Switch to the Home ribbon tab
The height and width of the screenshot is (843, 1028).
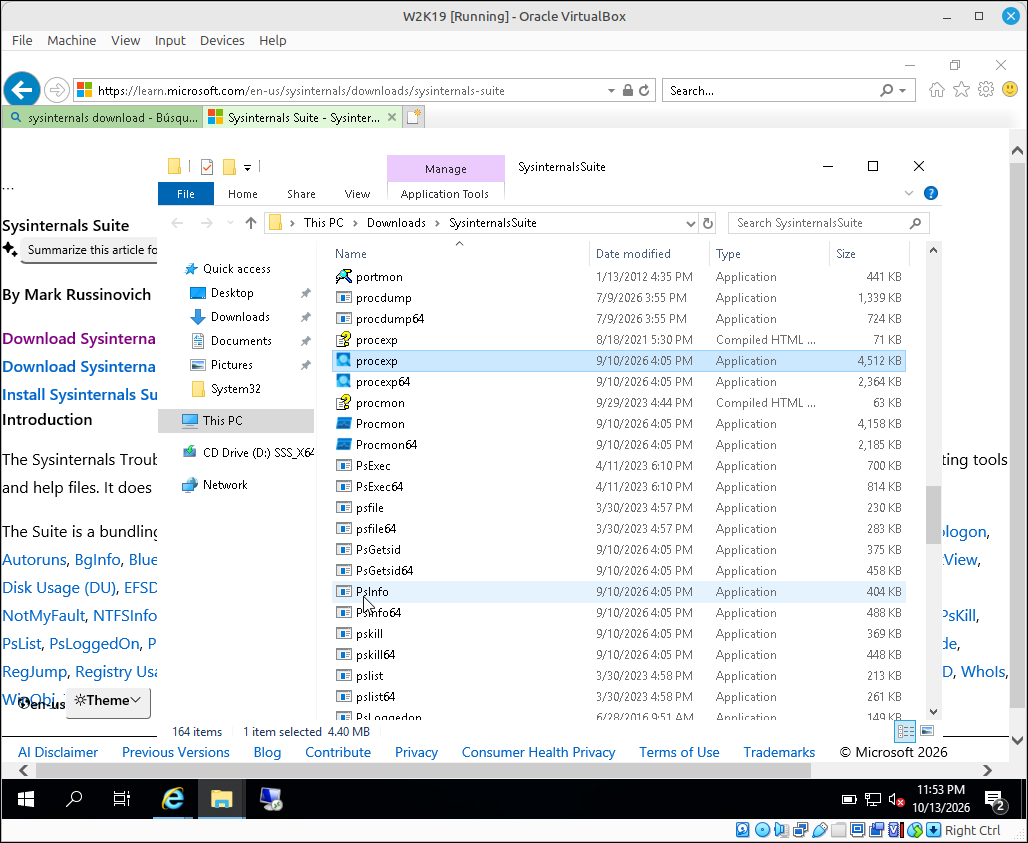243,194
